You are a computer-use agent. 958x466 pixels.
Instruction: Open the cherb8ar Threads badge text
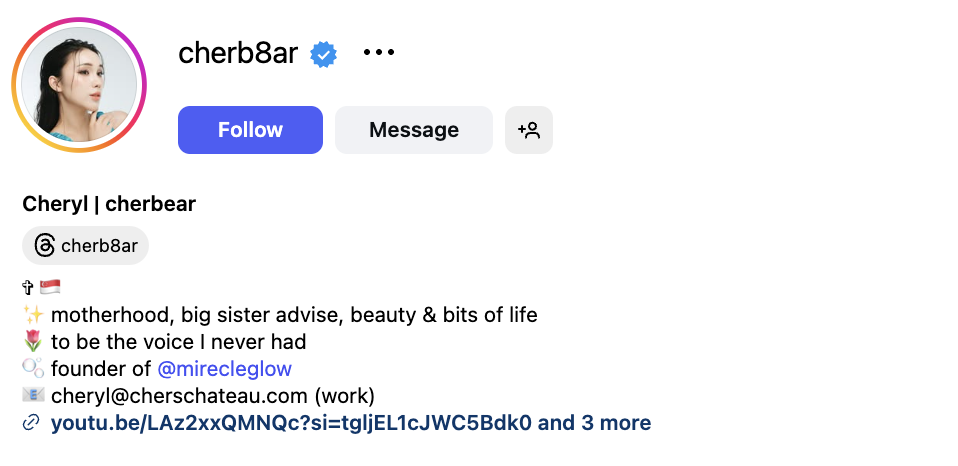click(x=99, y=246)
